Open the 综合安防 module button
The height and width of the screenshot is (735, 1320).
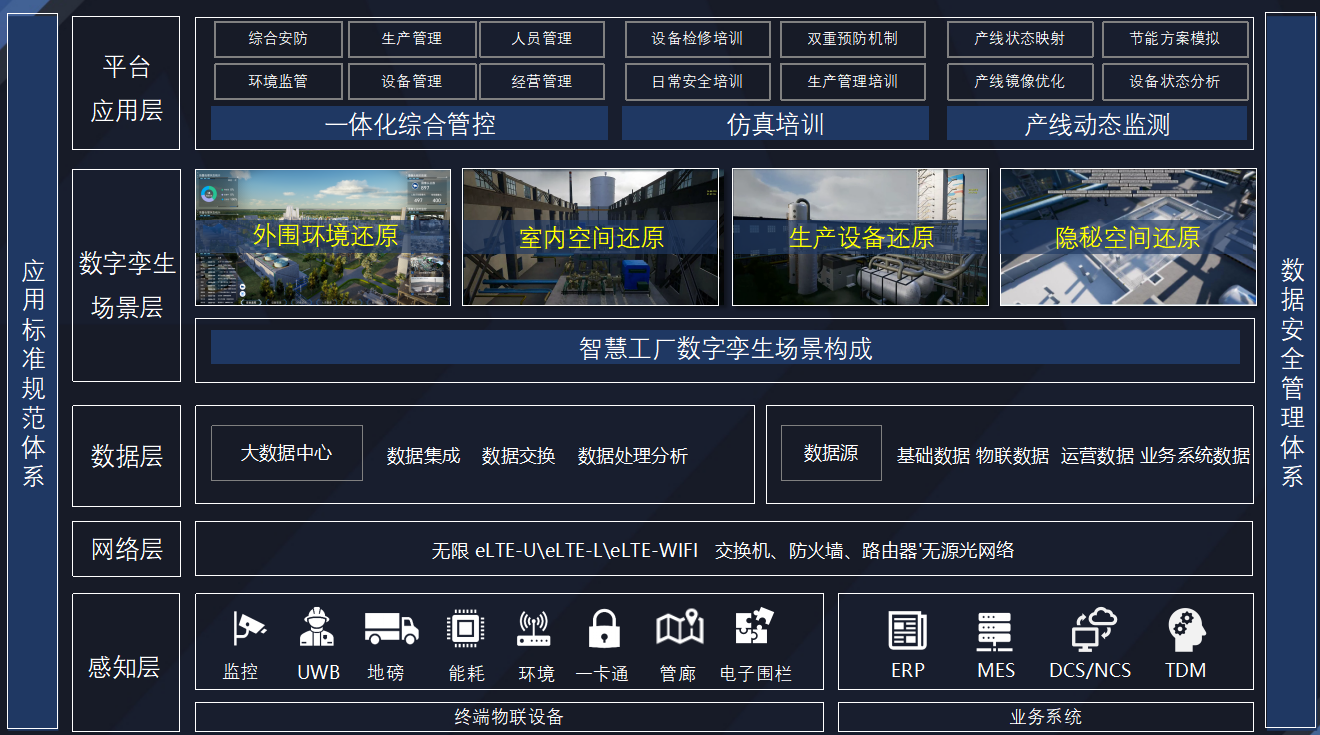(278, 39)
